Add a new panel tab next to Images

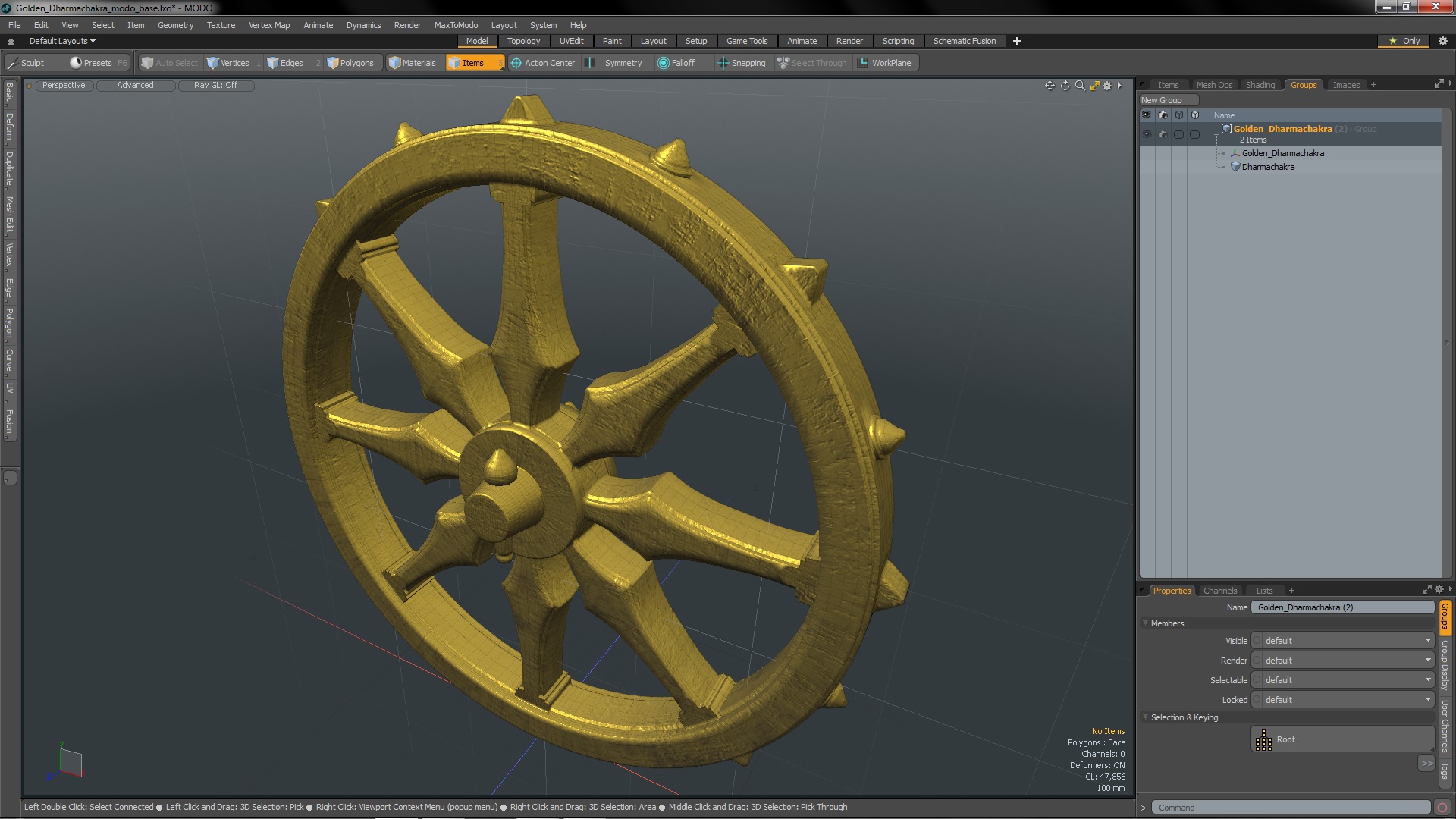(1373, 85)
